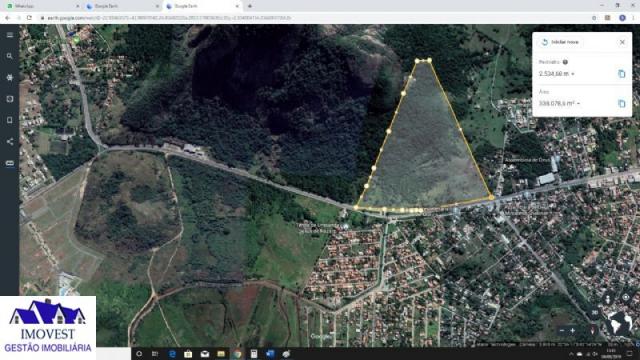Open a new browser tab
This screenshot has width=640, height=360.
point(249,6)
